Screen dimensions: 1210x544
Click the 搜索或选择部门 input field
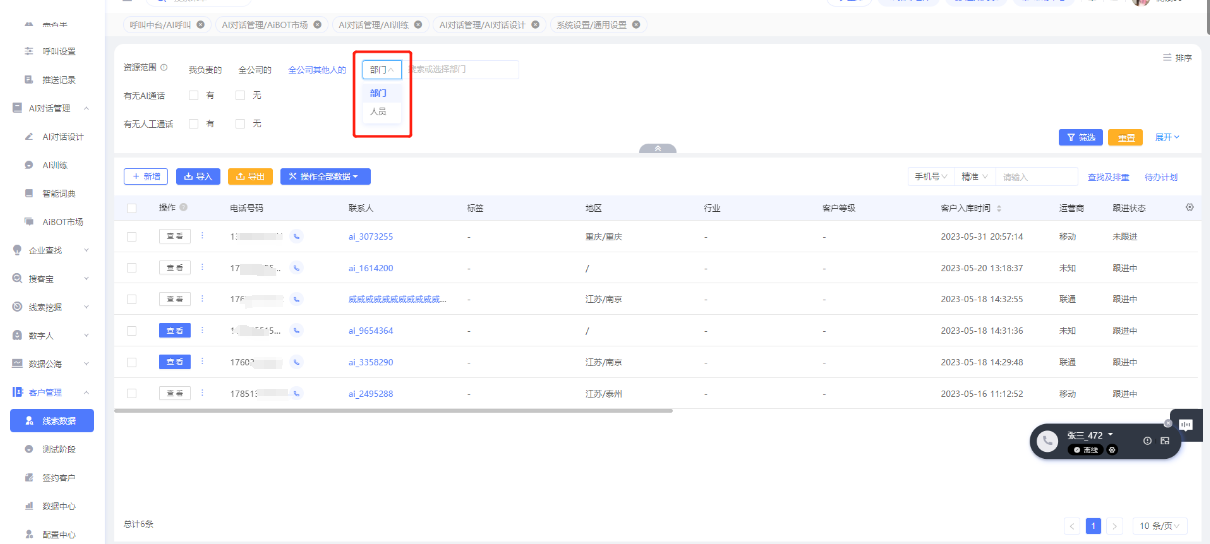tap(461, 70)
